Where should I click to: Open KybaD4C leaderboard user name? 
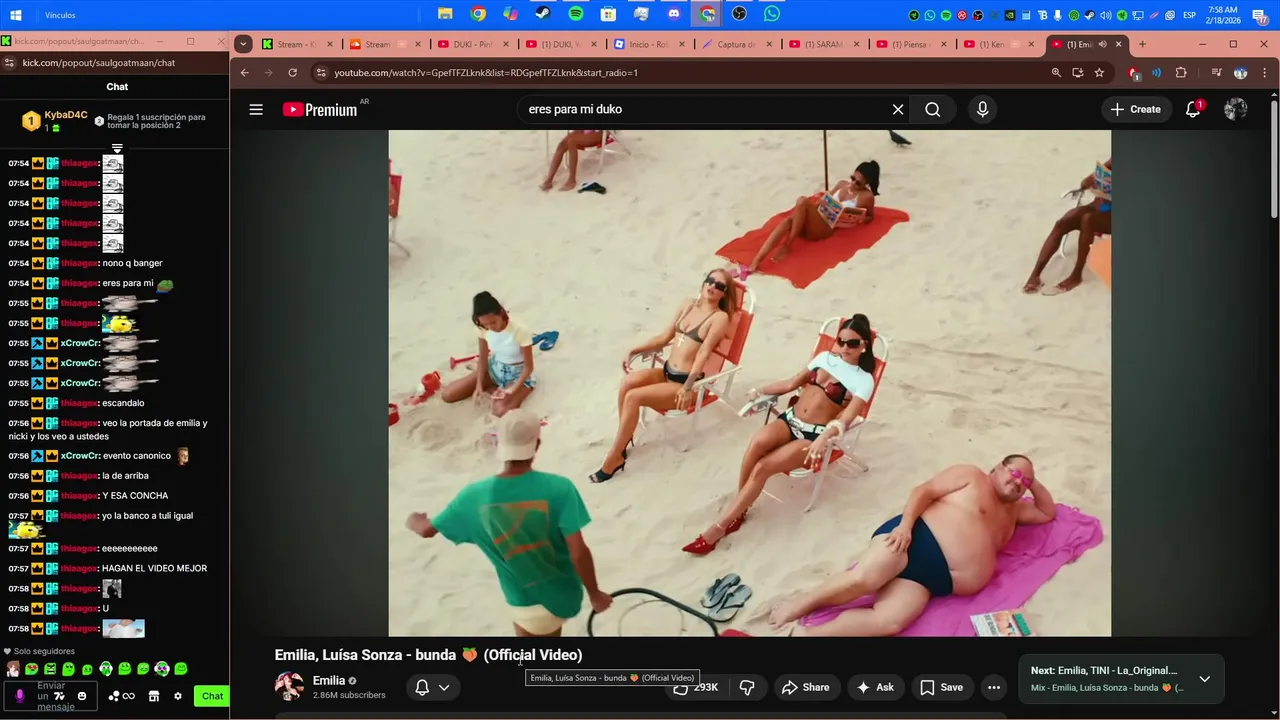pos(66,115)
